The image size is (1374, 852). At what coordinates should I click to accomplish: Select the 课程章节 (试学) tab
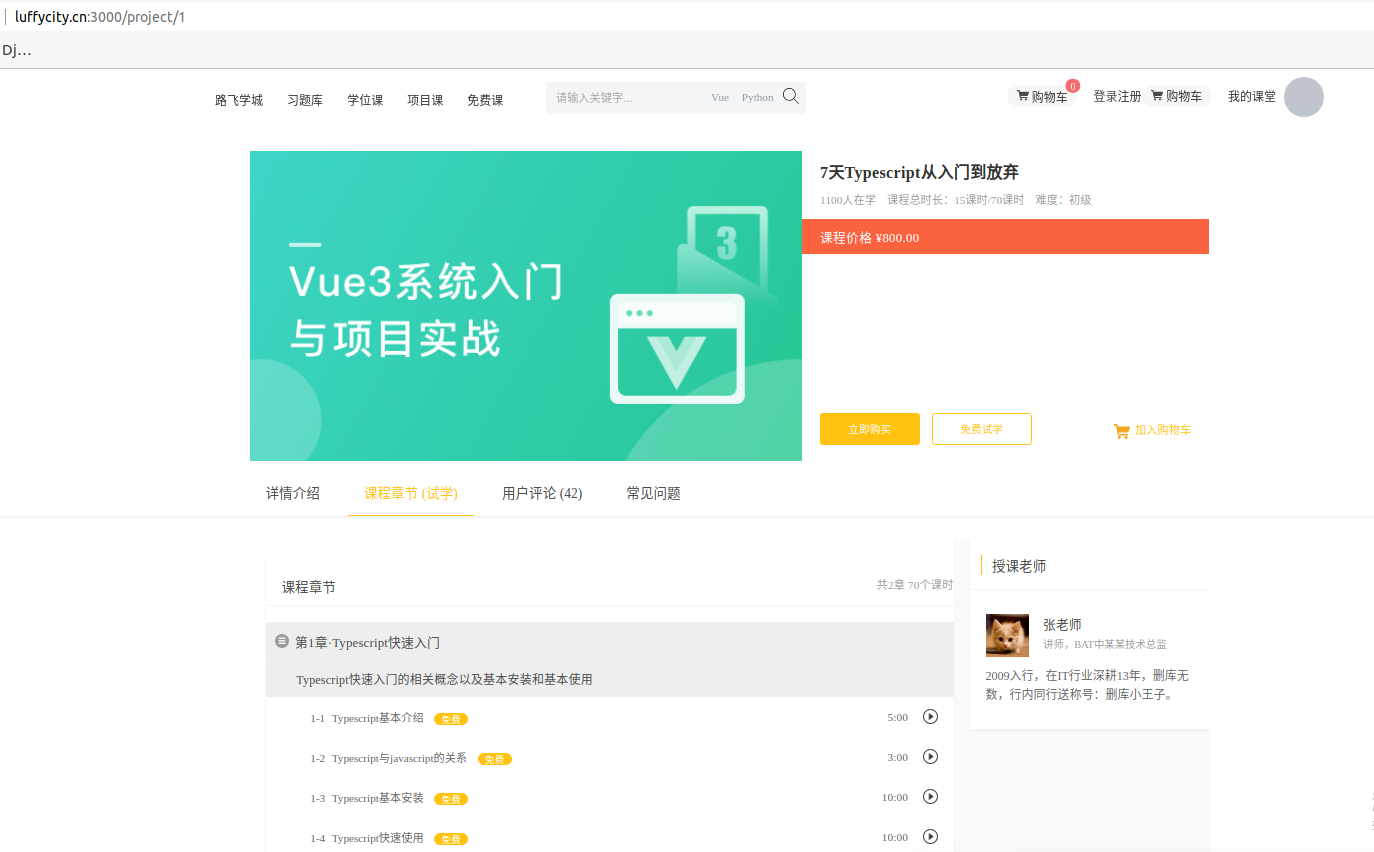[x=411, y=493]
